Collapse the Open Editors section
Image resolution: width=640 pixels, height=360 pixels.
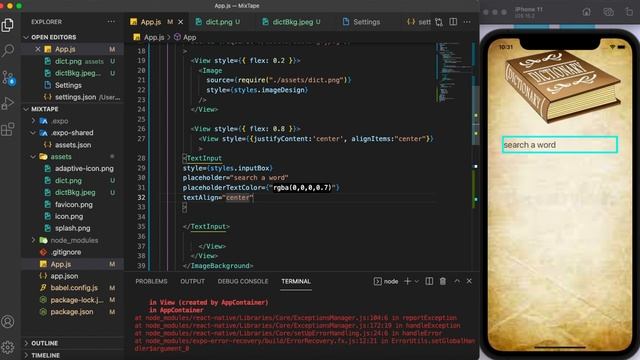(x=72, y=37)
